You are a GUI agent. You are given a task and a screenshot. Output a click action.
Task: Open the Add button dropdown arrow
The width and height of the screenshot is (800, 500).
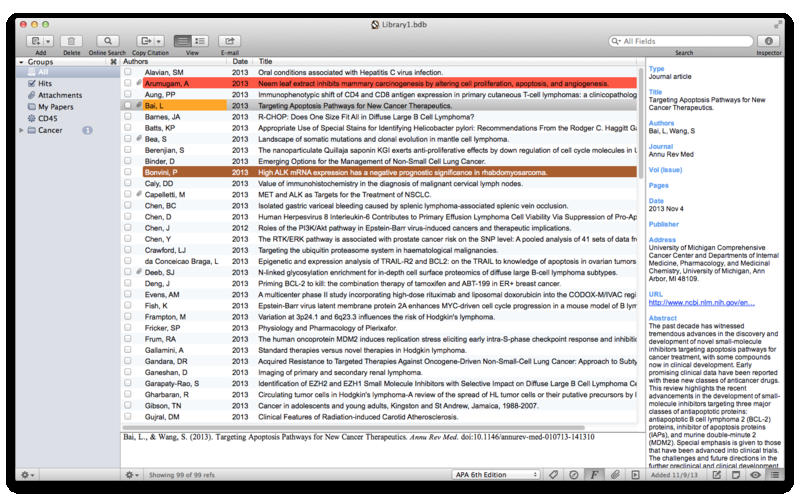47,41
